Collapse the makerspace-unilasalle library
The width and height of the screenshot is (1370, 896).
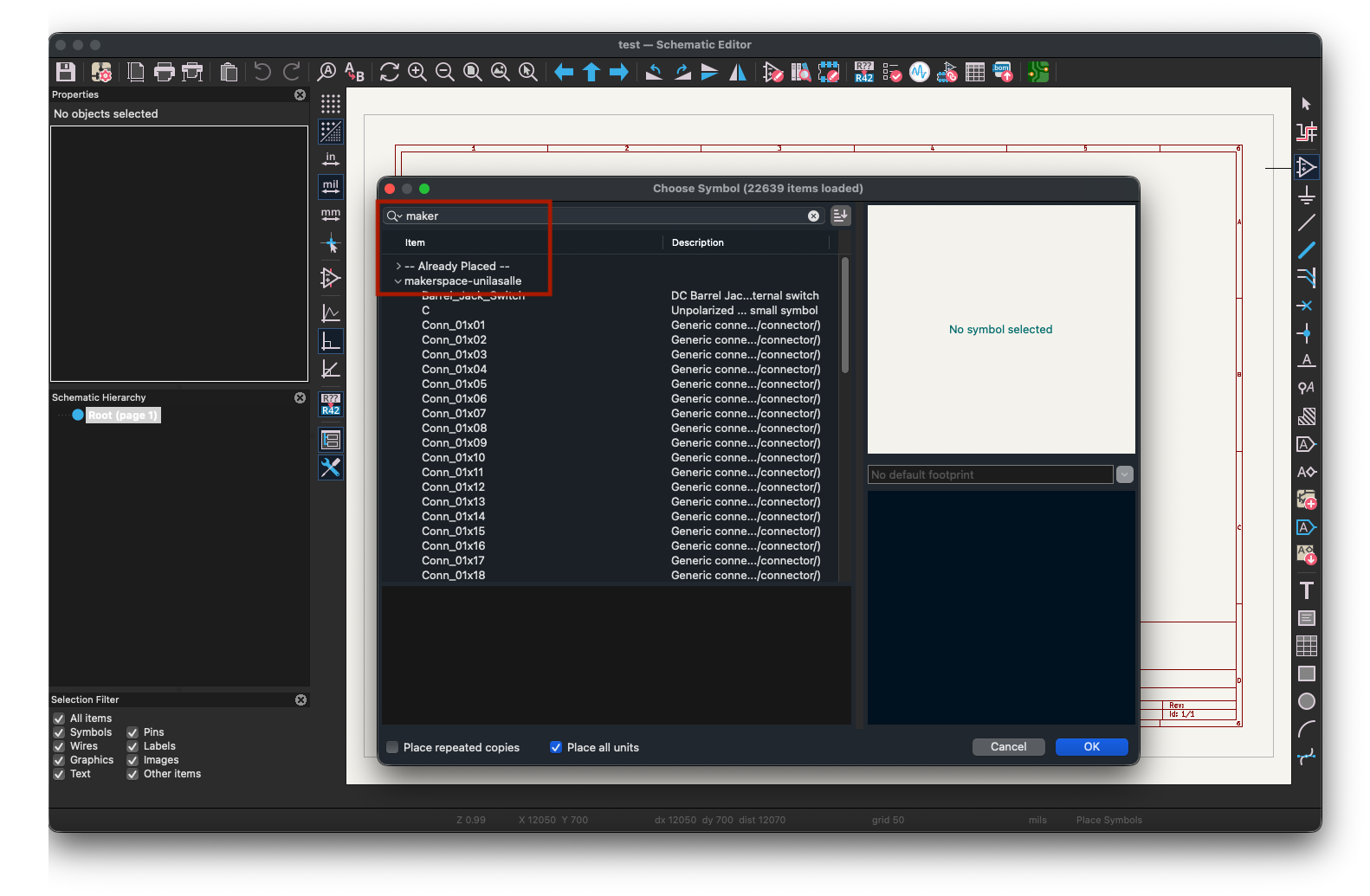[x=398, y=281]
